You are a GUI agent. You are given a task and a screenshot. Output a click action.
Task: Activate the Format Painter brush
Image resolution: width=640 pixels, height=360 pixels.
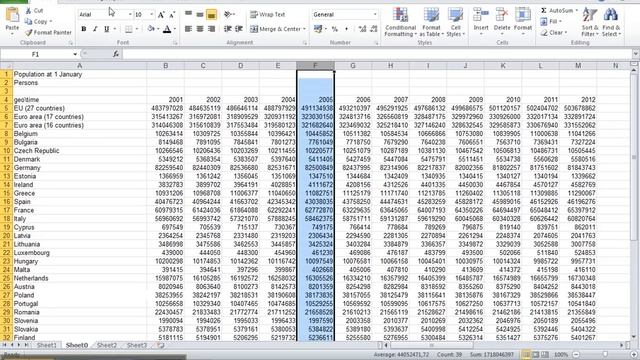[x=48, y=32]
